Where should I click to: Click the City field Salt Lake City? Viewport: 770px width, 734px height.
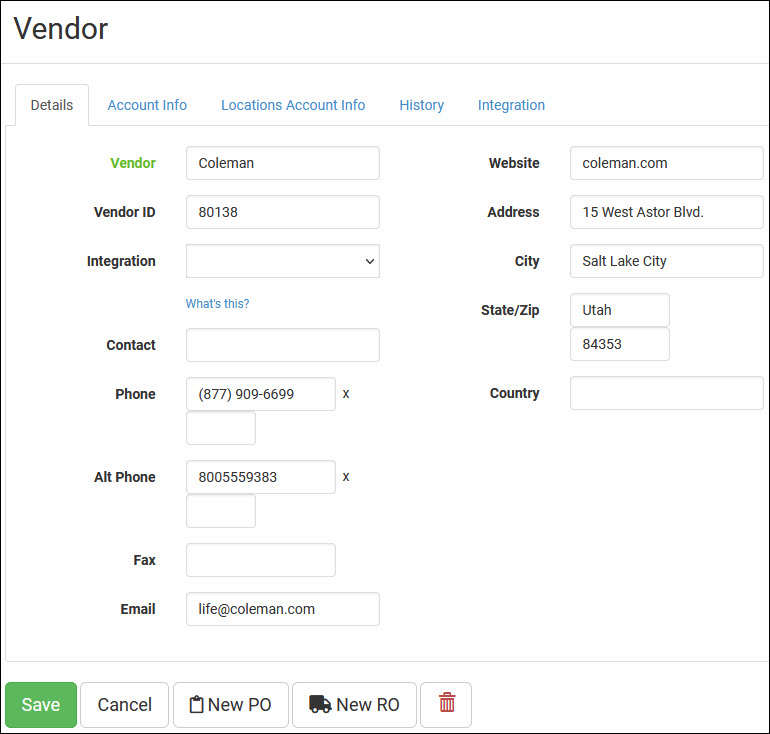coord(666,261)
